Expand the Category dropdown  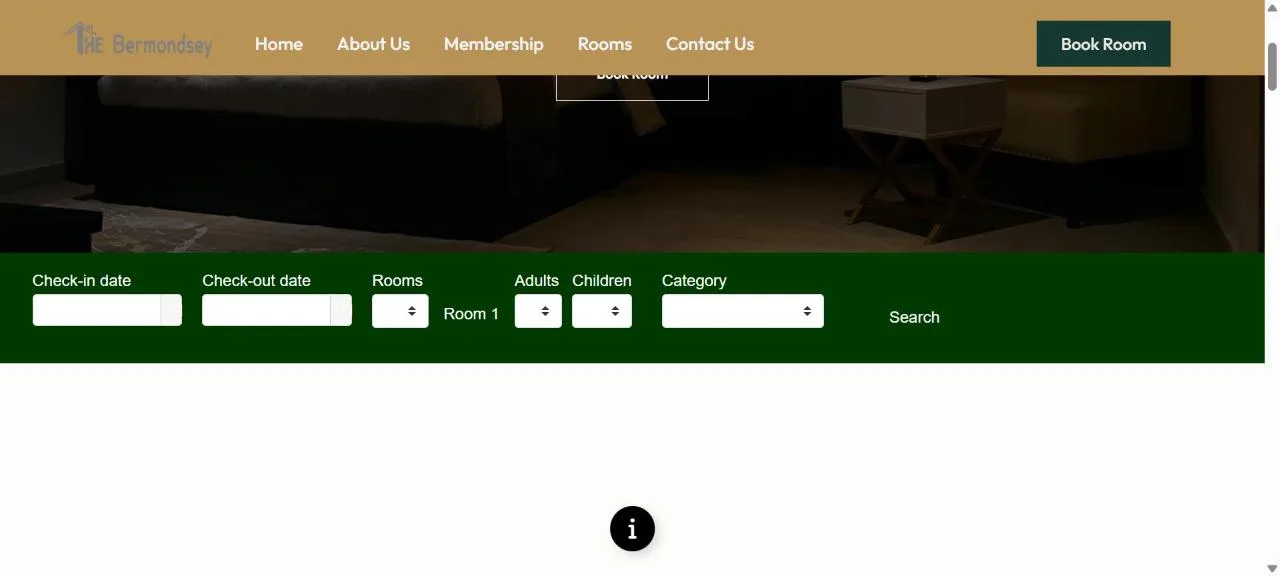pos(743,311)
